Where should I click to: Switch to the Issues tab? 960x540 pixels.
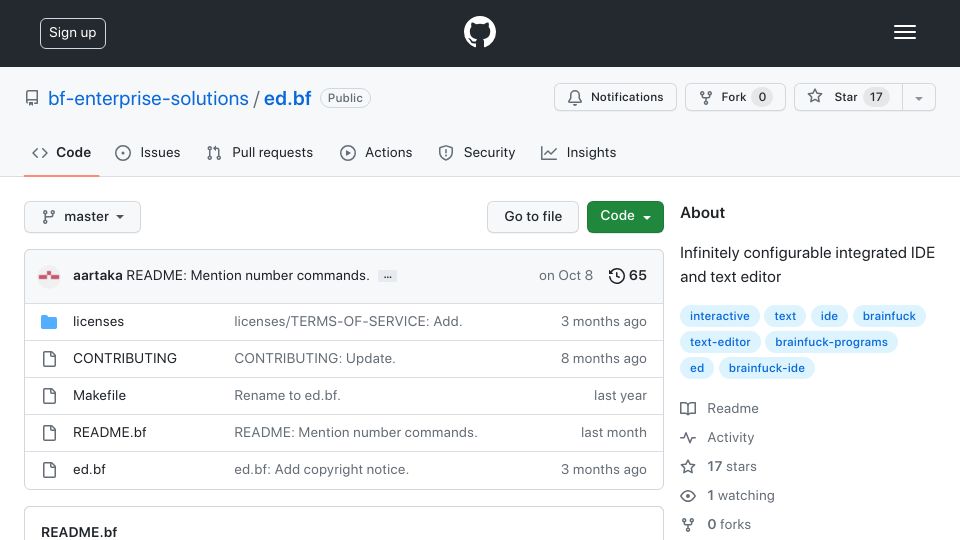[148, 152]
